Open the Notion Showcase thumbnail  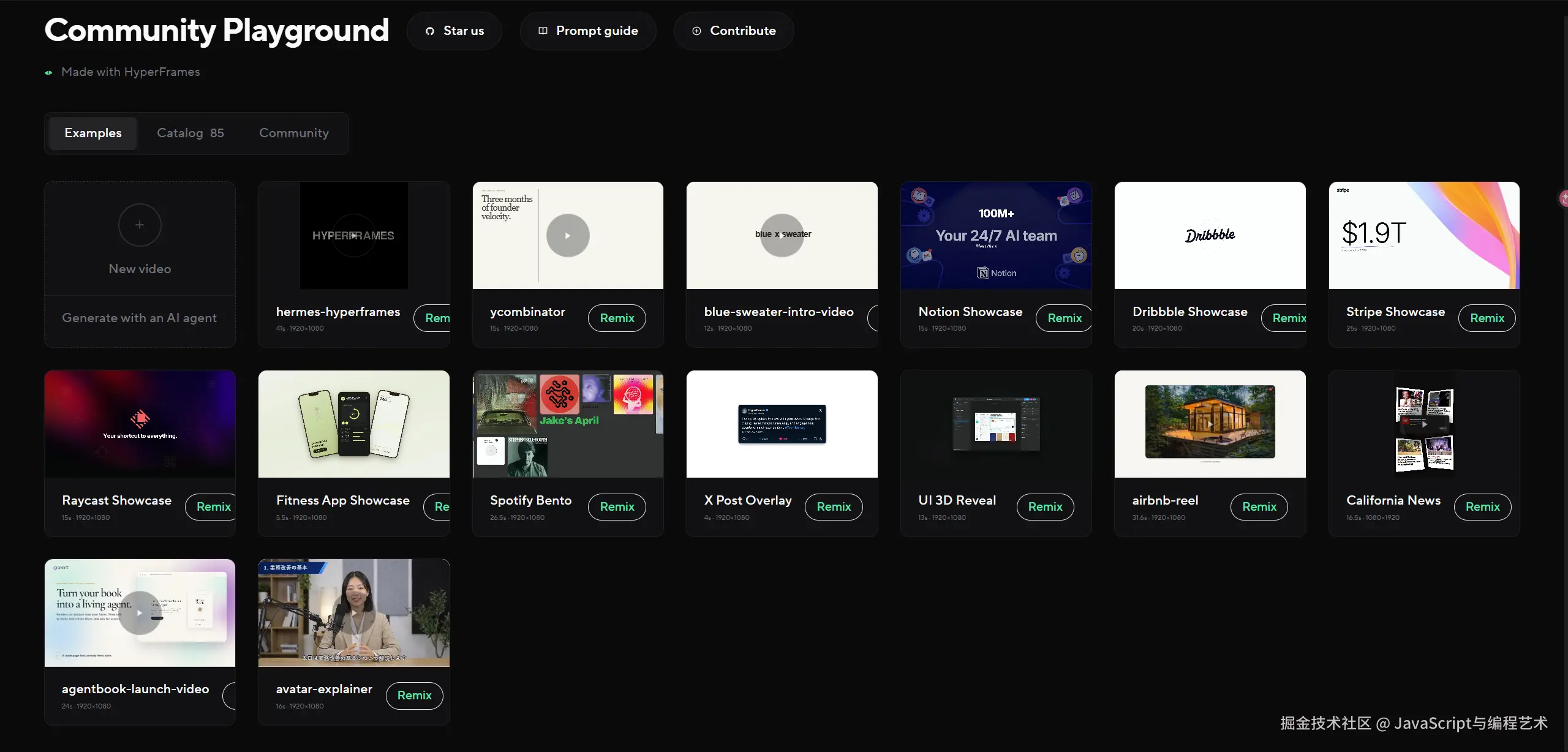pos(996,235)
